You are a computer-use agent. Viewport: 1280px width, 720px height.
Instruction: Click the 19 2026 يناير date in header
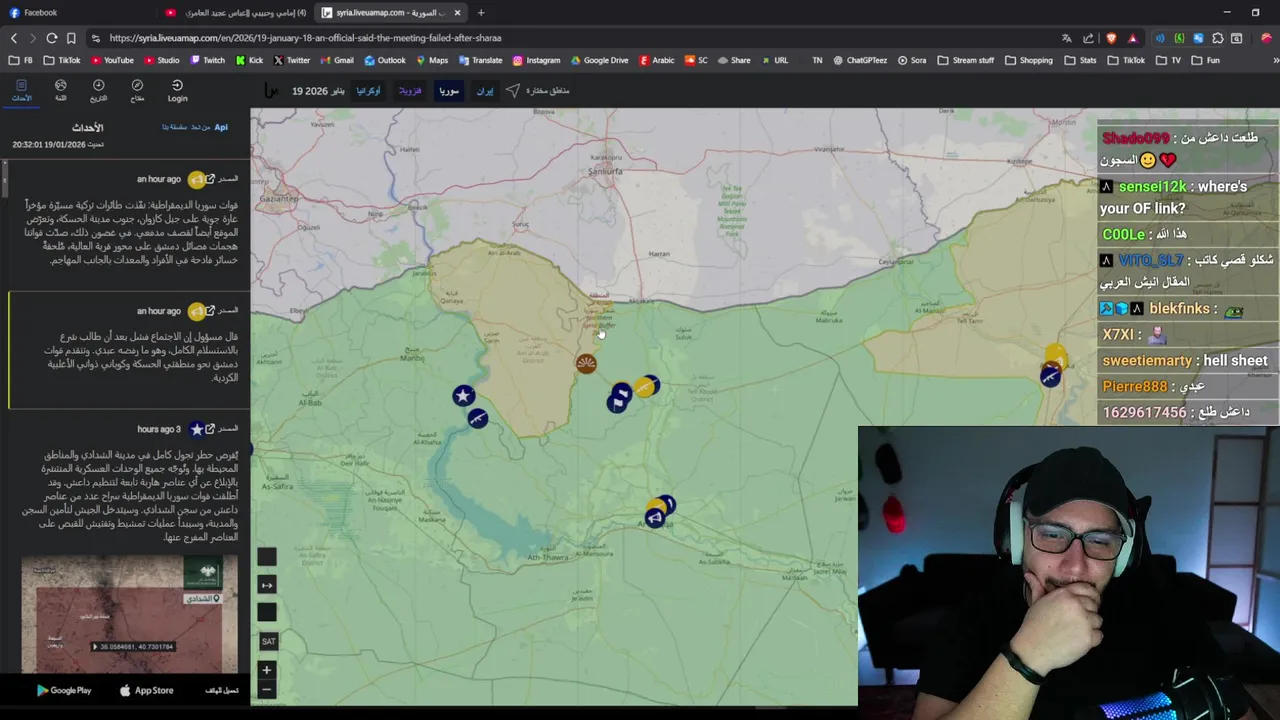coord(318,90)
